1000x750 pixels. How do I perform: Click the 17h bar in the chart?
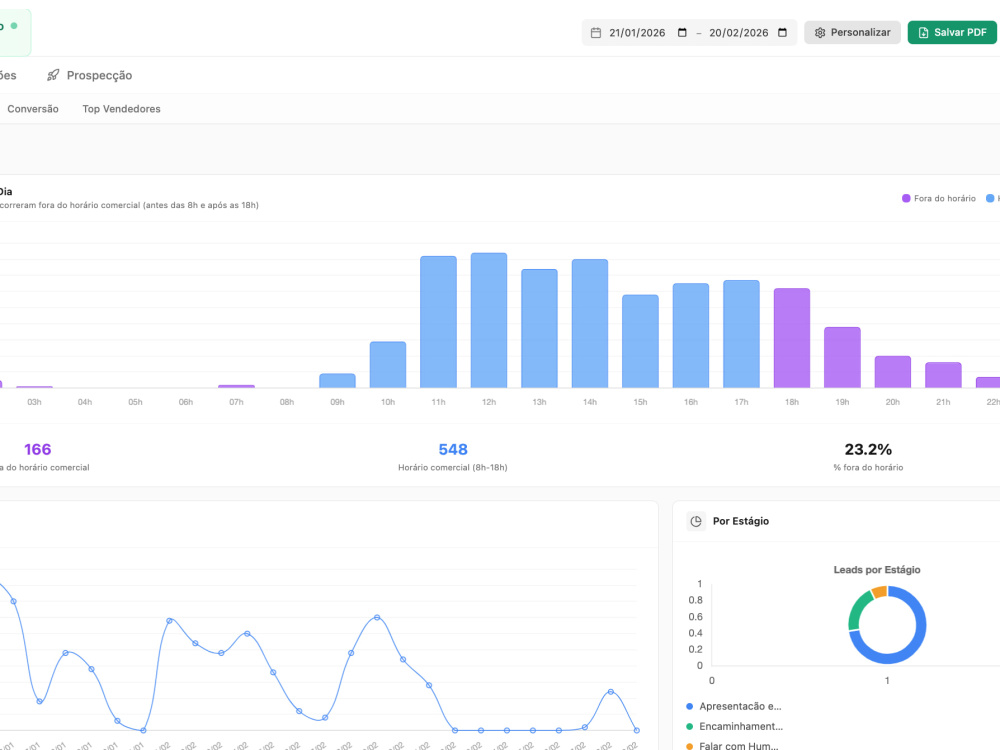(741, 334)
